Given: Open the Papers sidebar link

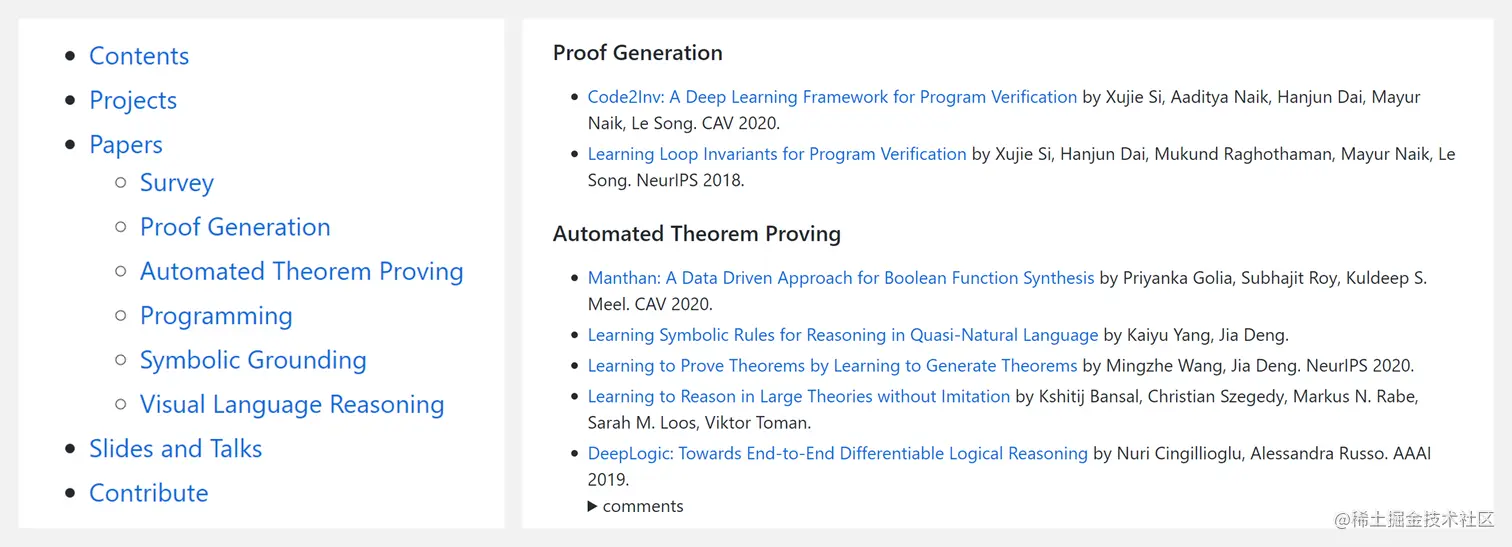Looking at the screenshot, I should coord(126,144).
